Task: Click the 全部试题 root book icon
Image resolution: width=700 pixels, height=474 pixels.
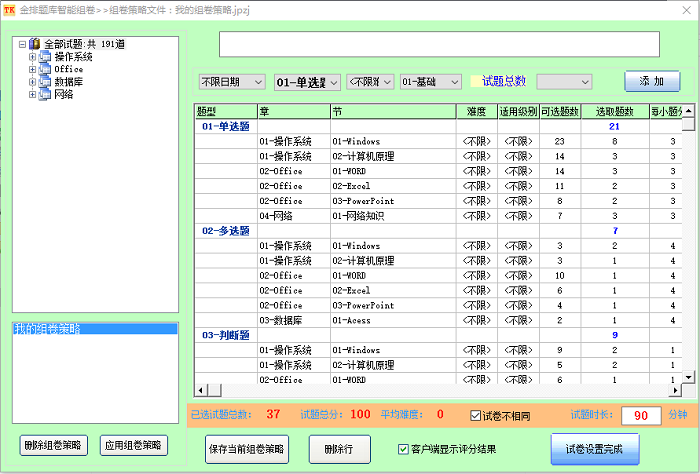Action: pyautogui.click(x=35, y=44)
